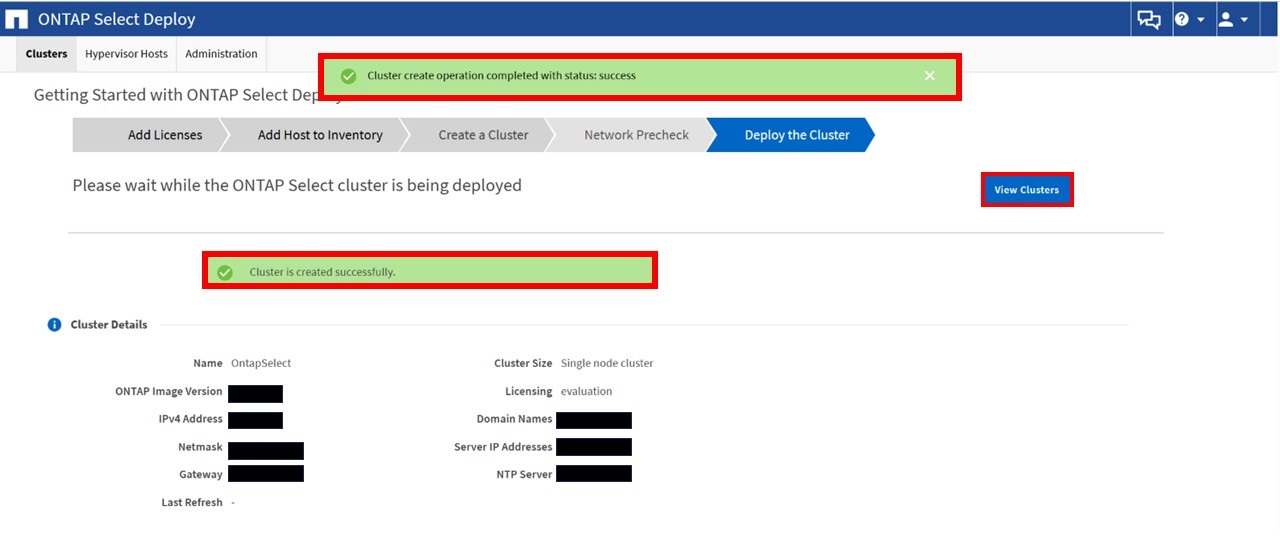The height and width of the screenshot is (543, 1280).
Task: Click the NetApp logo in header
Action: [17, 19]
